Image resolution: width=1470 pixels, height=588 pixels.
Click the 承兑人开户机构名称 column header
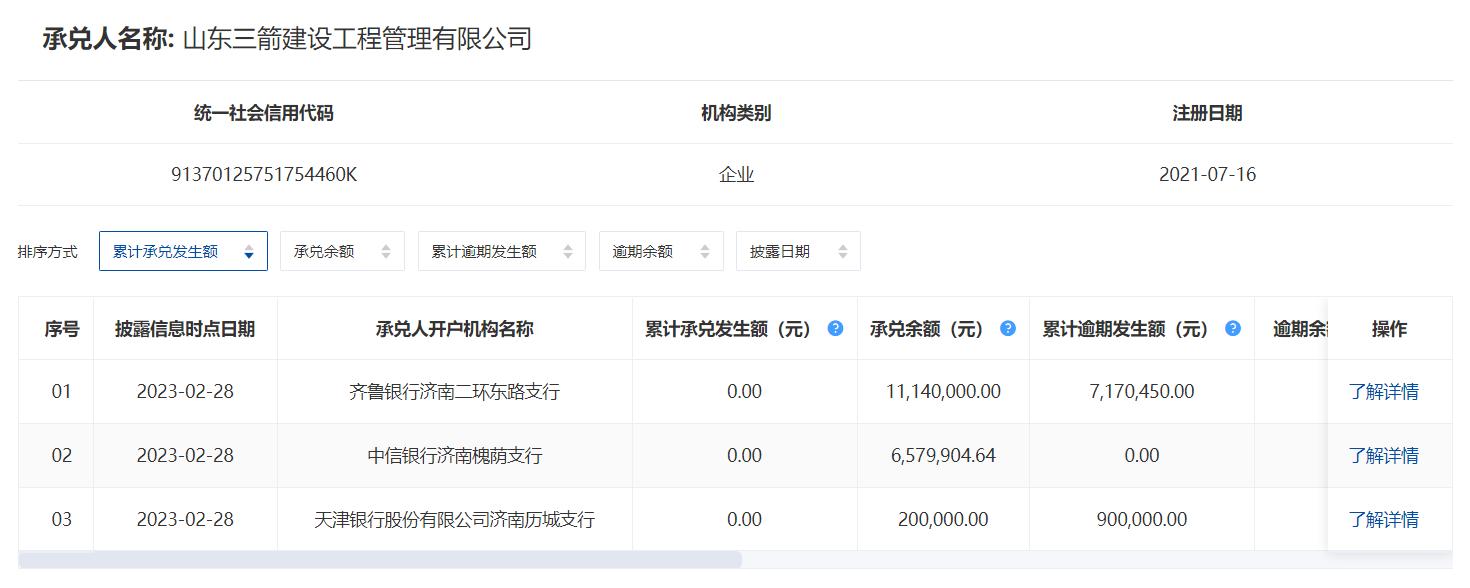[452, 328]
